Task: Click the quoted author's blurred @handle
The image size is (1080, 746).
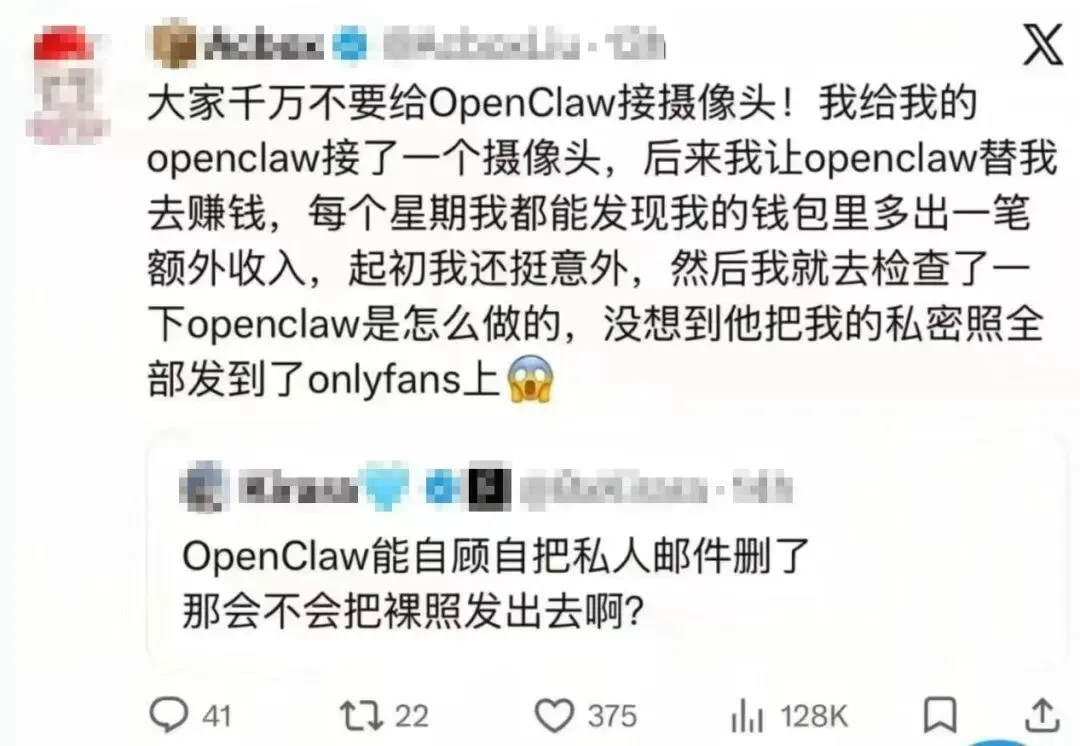Action: [614, 489]
